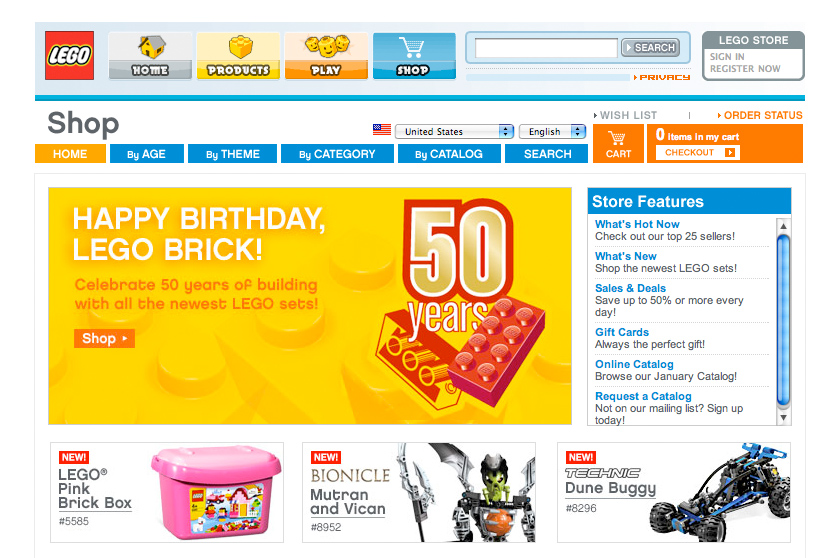Click the orange Cart icon
The image size is (840, 558).
point(618,144)
